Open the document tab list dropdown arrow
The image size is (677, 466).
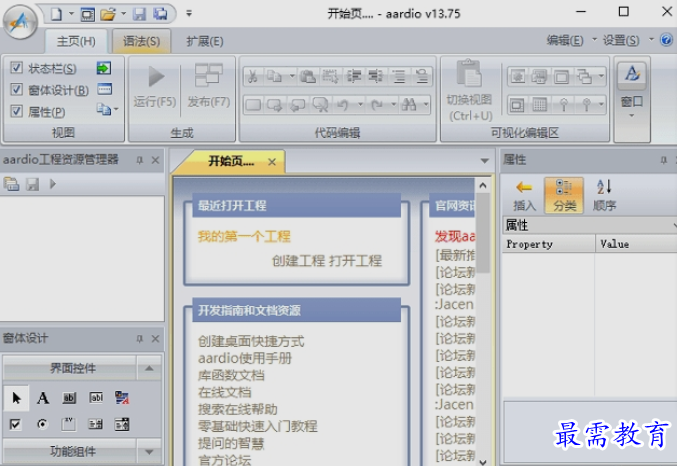pos(484,161)
